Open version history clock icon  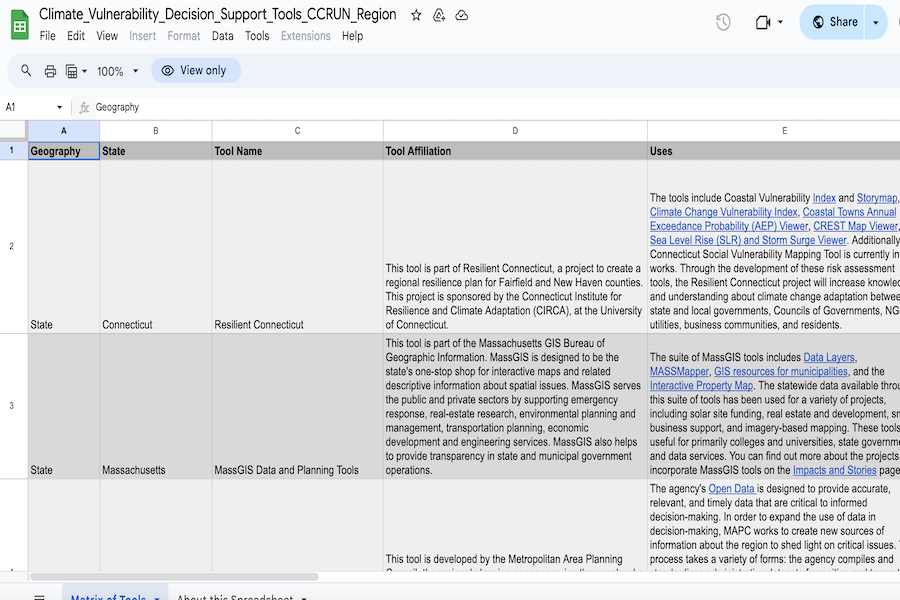click(x=723, y=22)
